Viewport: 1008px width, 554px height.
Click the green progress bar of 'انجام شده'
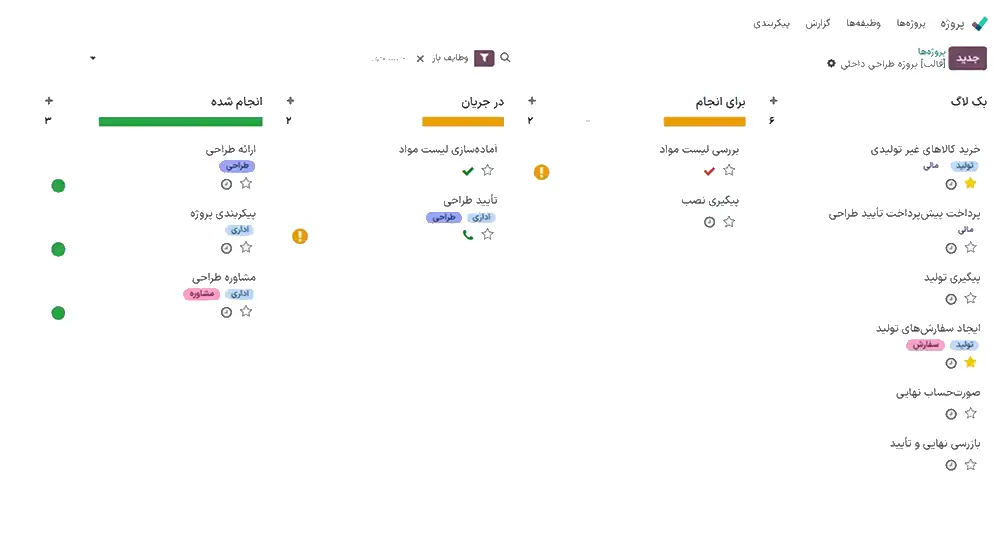click(x=180, y=122)
